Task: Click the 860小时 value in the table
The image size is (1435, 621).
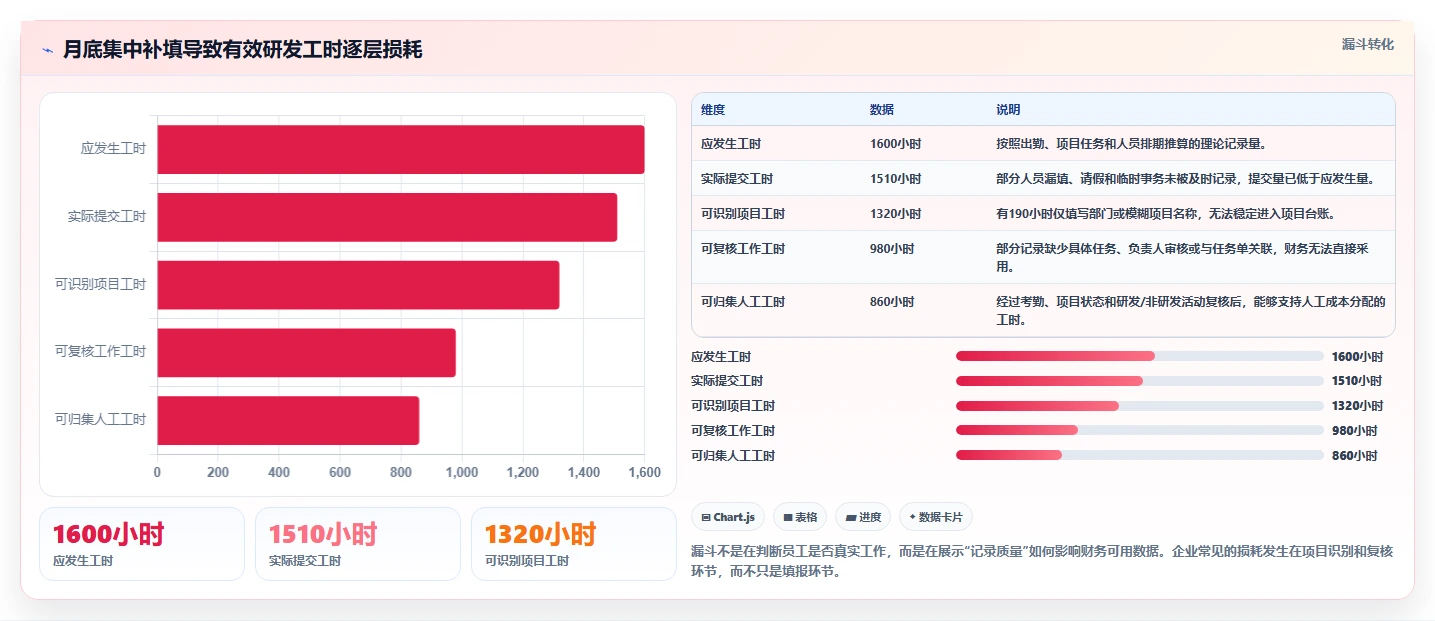Action: tap(892, 302)
